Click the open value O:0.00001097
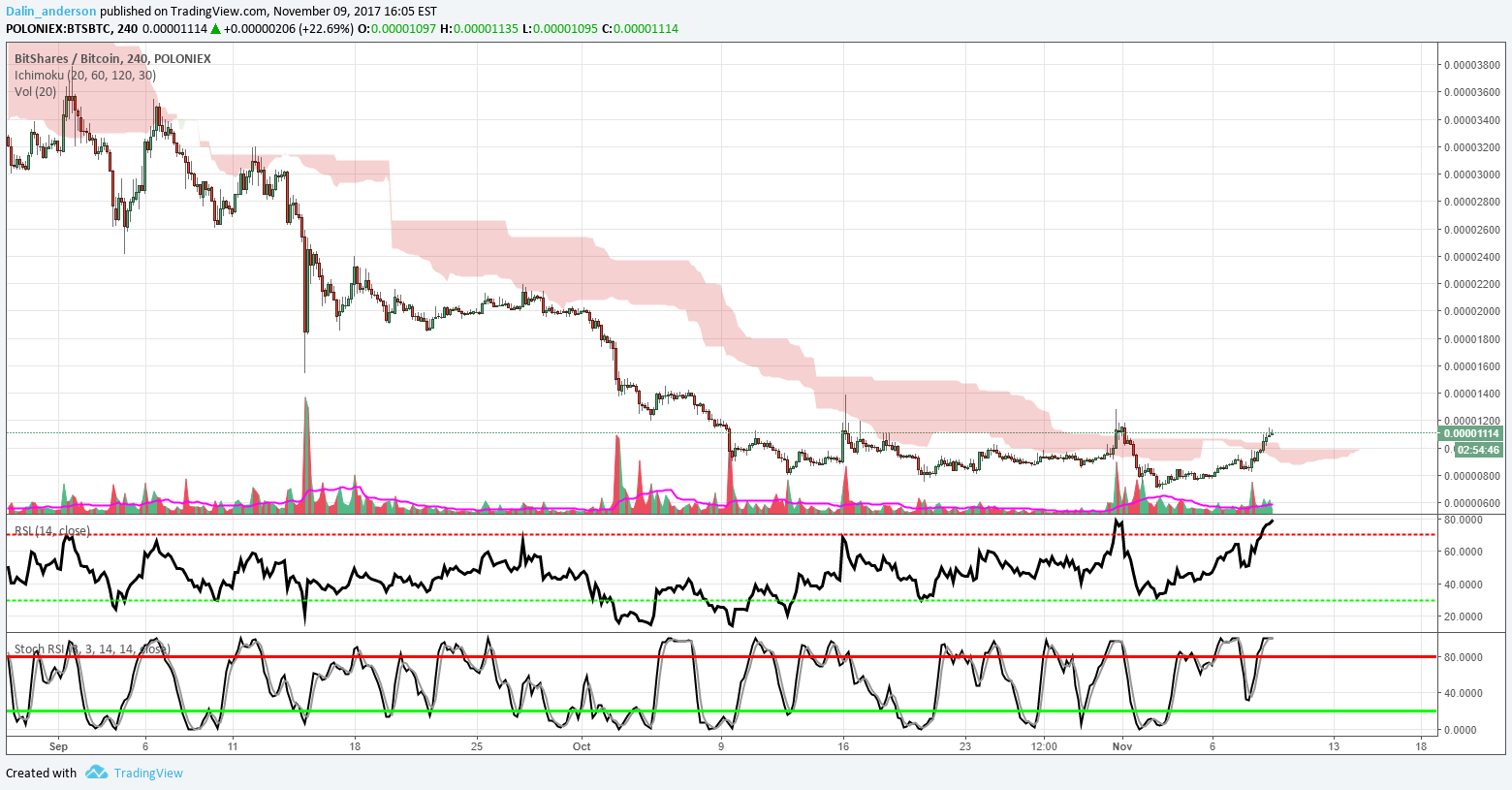Image resolution: width=1512 pixels, height=790 pixels. point(397,29)
